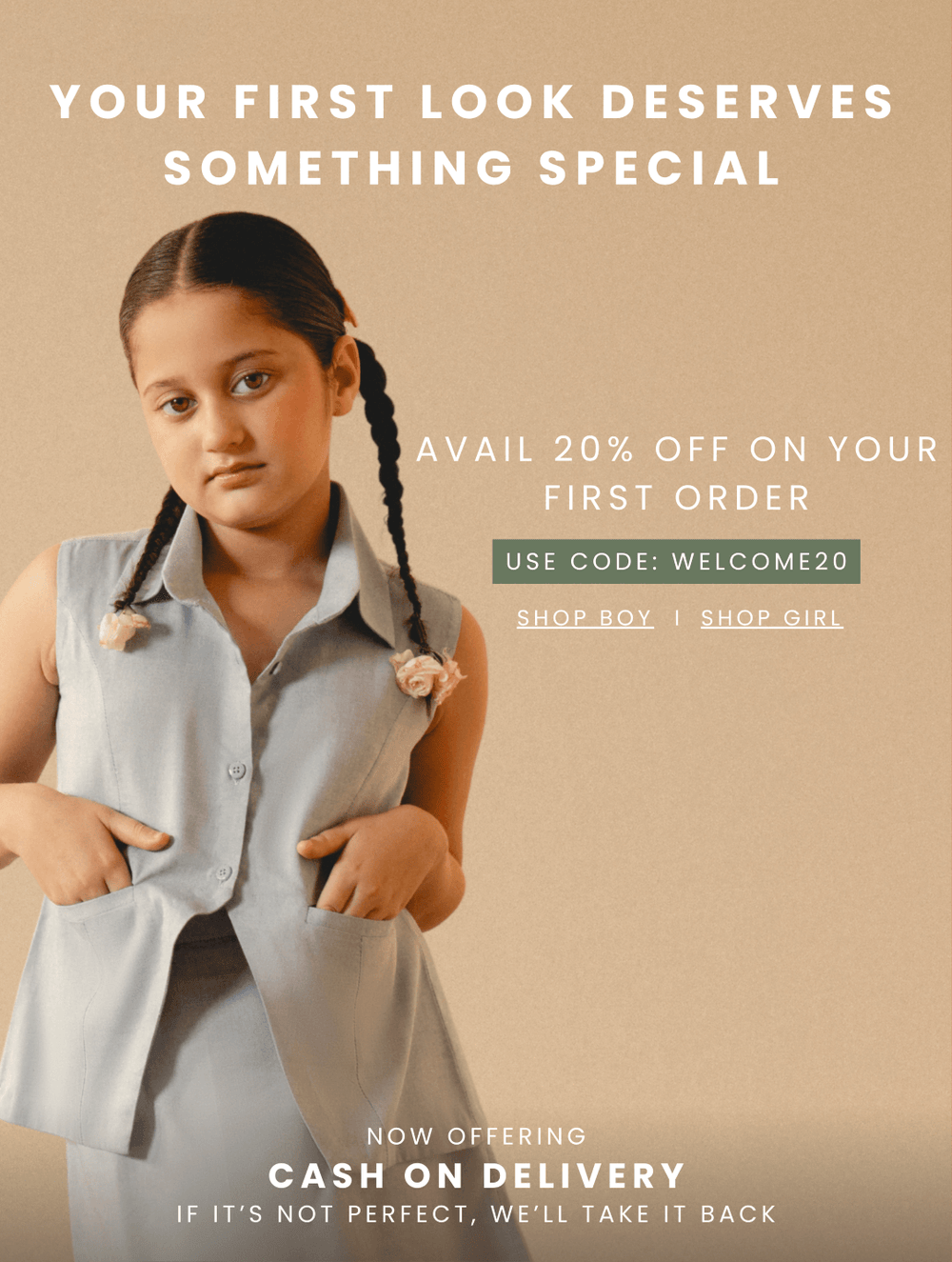Click the 'YOUR FIRST LOOK DESERVES' headline
Screen dimensions: 952x1262
(x=473, y=102)
